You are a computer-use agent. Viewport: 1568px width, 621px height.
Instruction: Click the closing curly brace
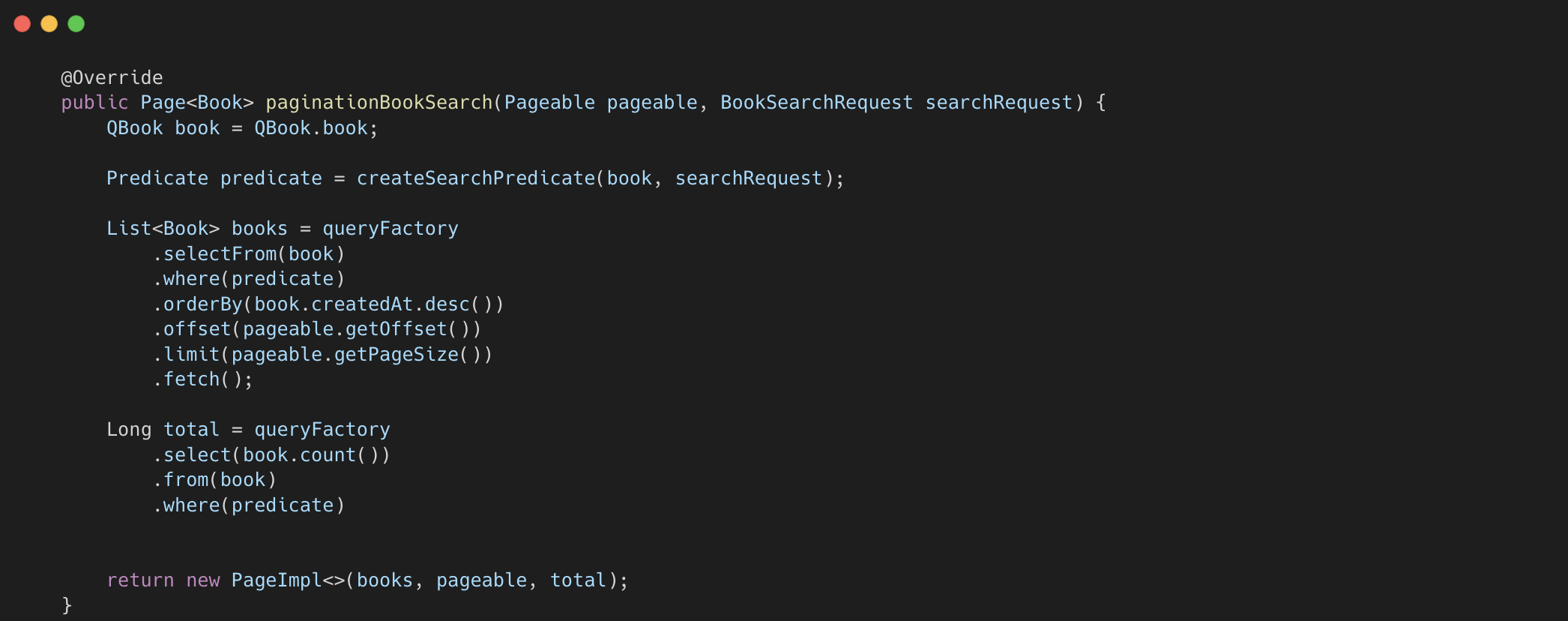(x=67, y=605)
